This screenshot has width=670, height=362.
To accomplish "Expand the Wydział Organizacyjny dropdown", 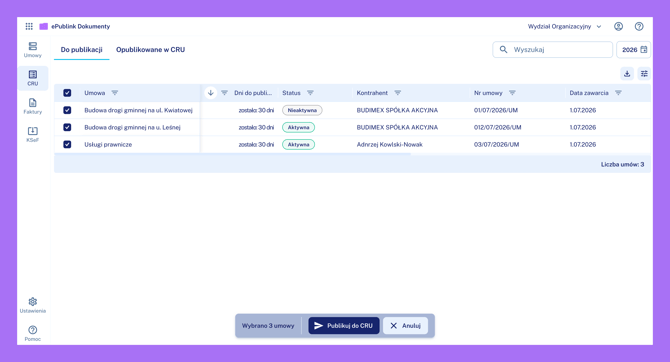I will [564, 26].
